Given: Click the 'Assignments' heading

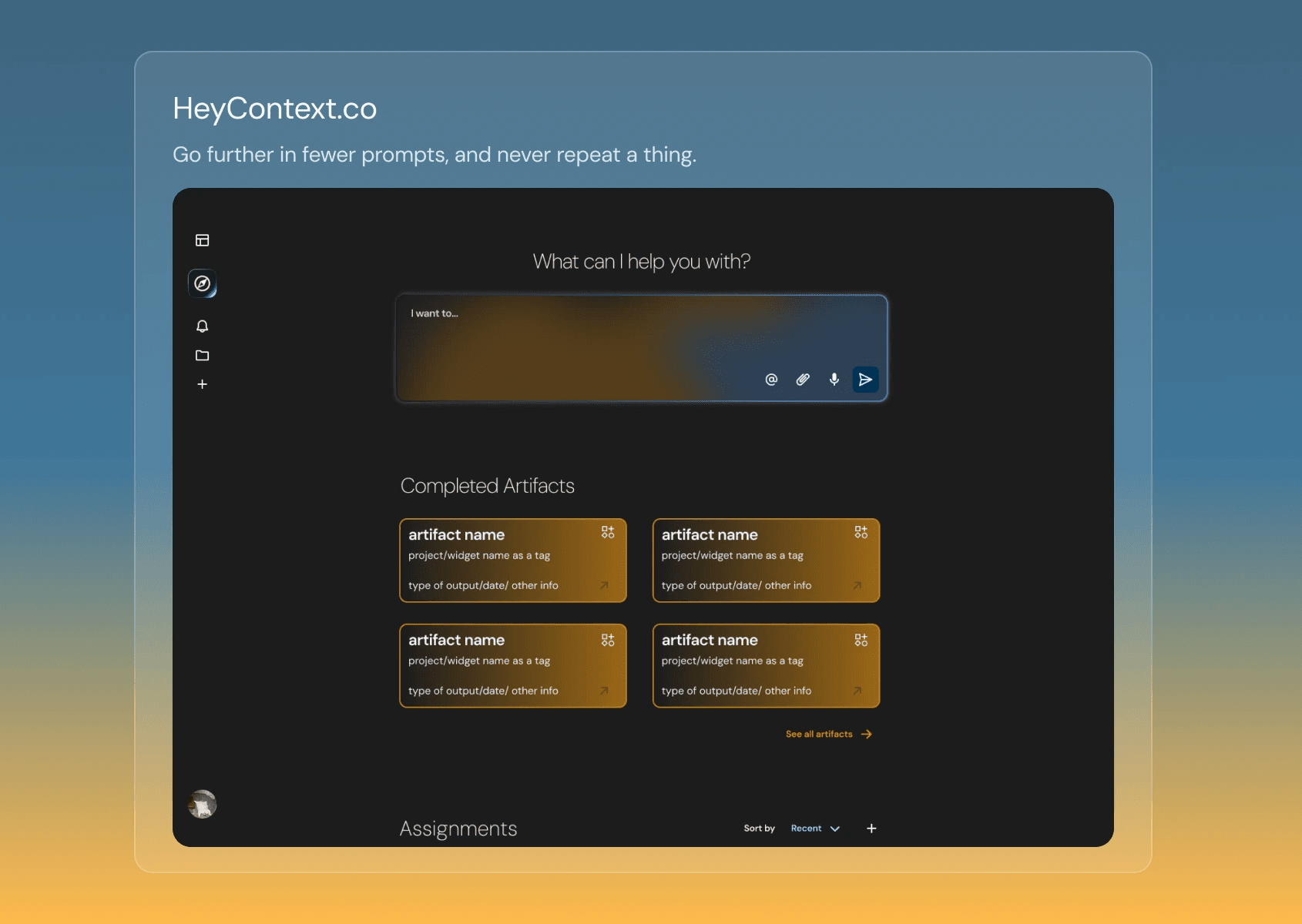Looking at the screenshot, I should pos(458,829).
